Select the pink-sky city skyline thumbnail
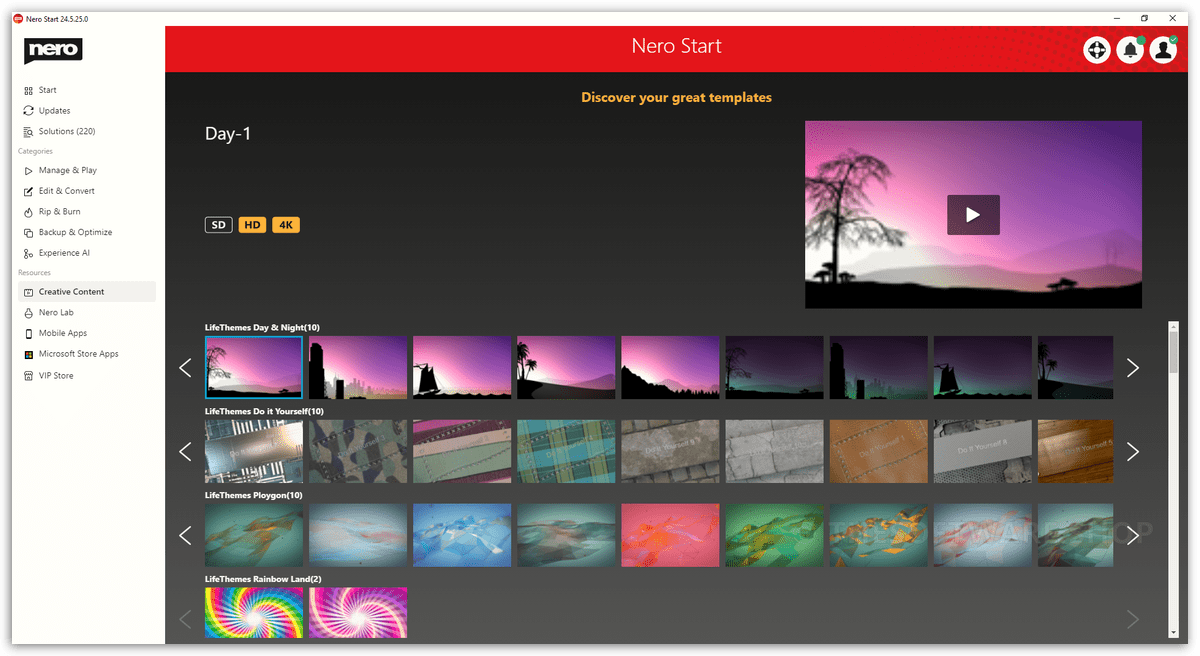Image resolution: width=1200 pixels, height=656 pixels. tap(358, 368)
